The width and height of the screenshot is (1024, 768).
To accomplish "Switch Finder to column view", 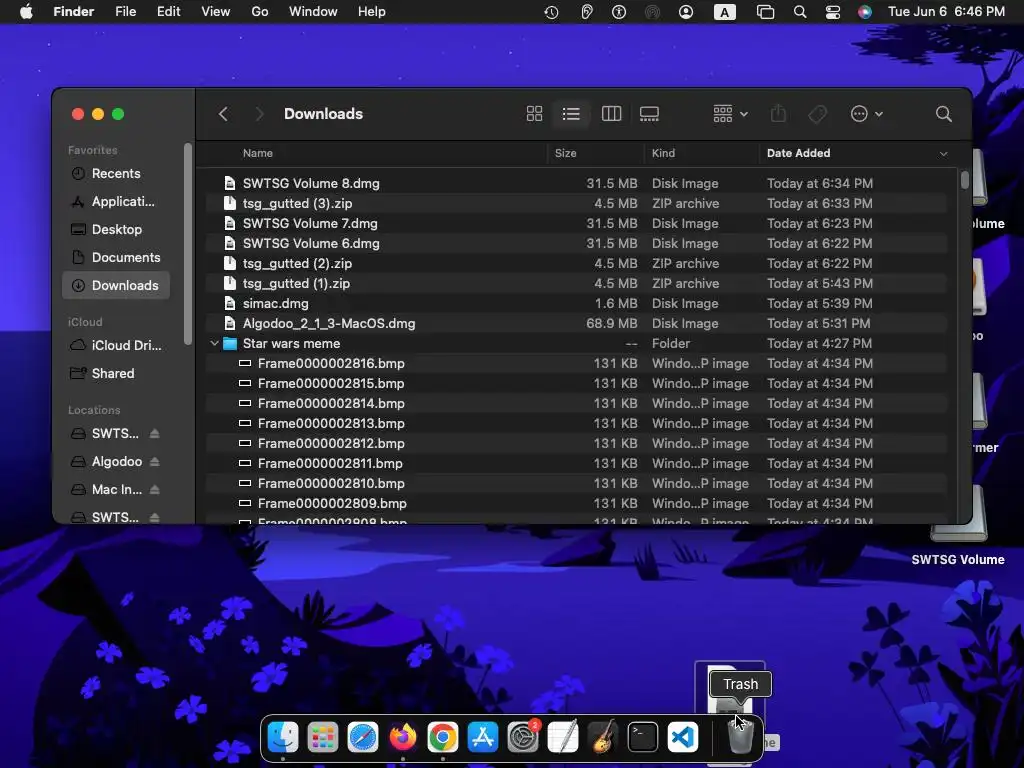I will coord(611,114).
